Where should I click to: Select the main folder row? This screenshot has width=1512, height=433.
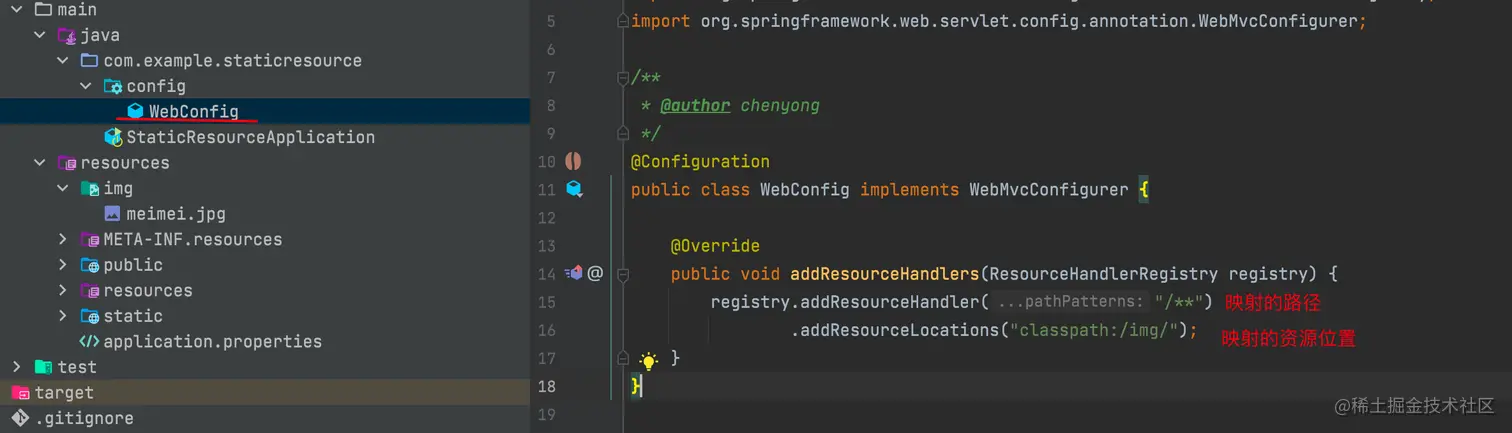265,9
